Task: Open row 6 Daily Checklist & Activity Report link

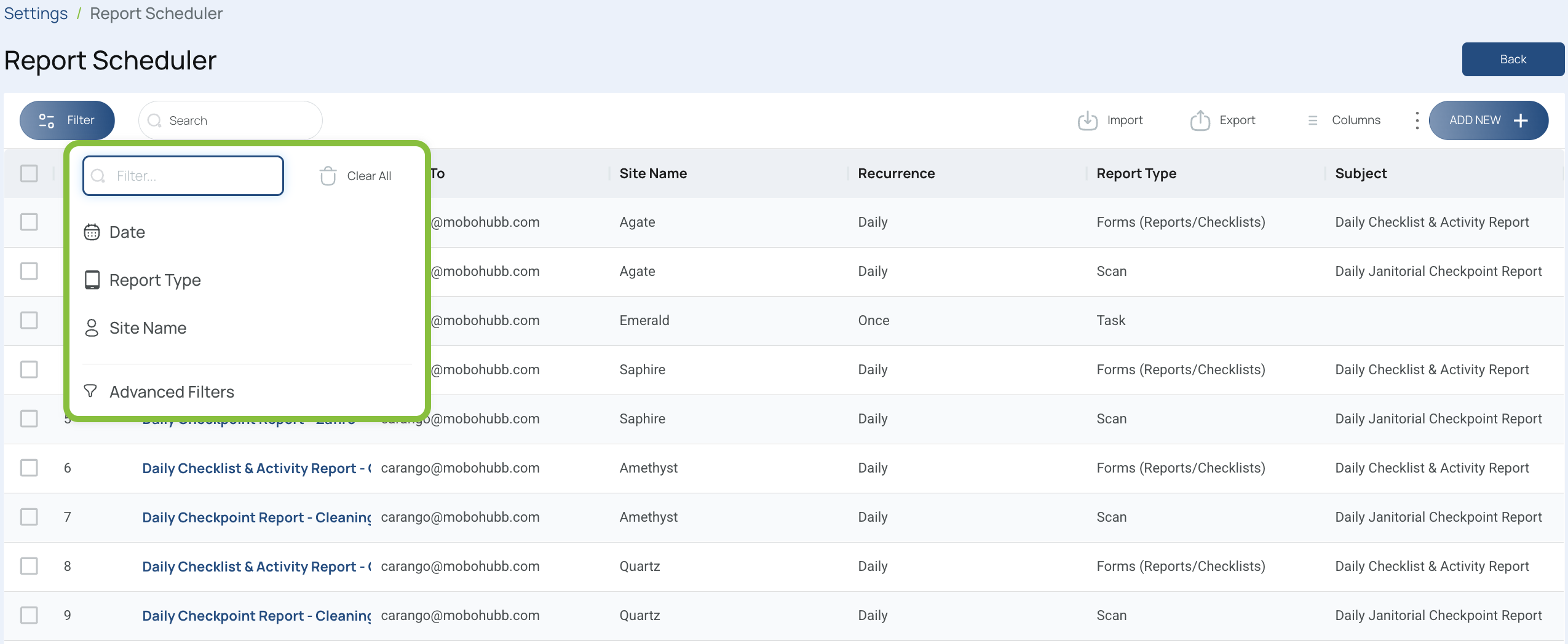Action: pyautogui.click(x=256, y=468)
